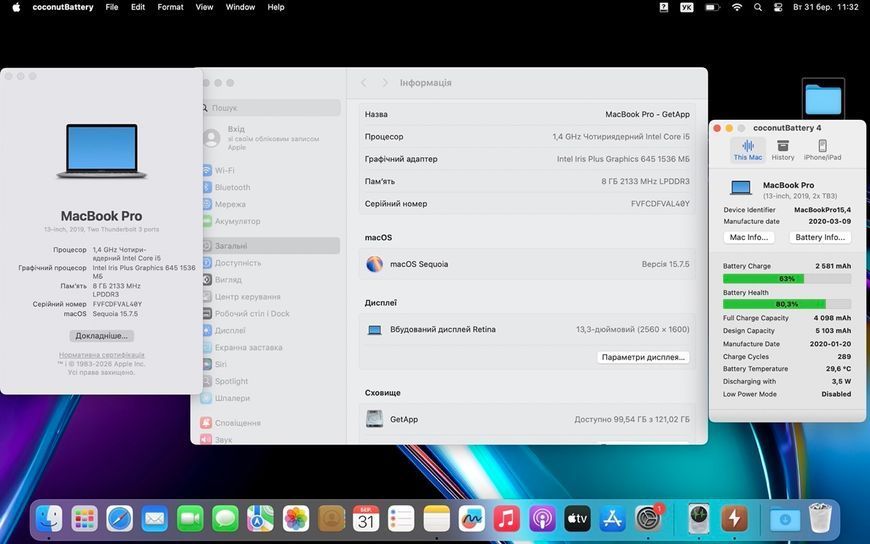This screenshot has width=870, height=544.
Task: Switch to the iPhone/iPad tab in coconutBattery
Action: pos(822,150)
